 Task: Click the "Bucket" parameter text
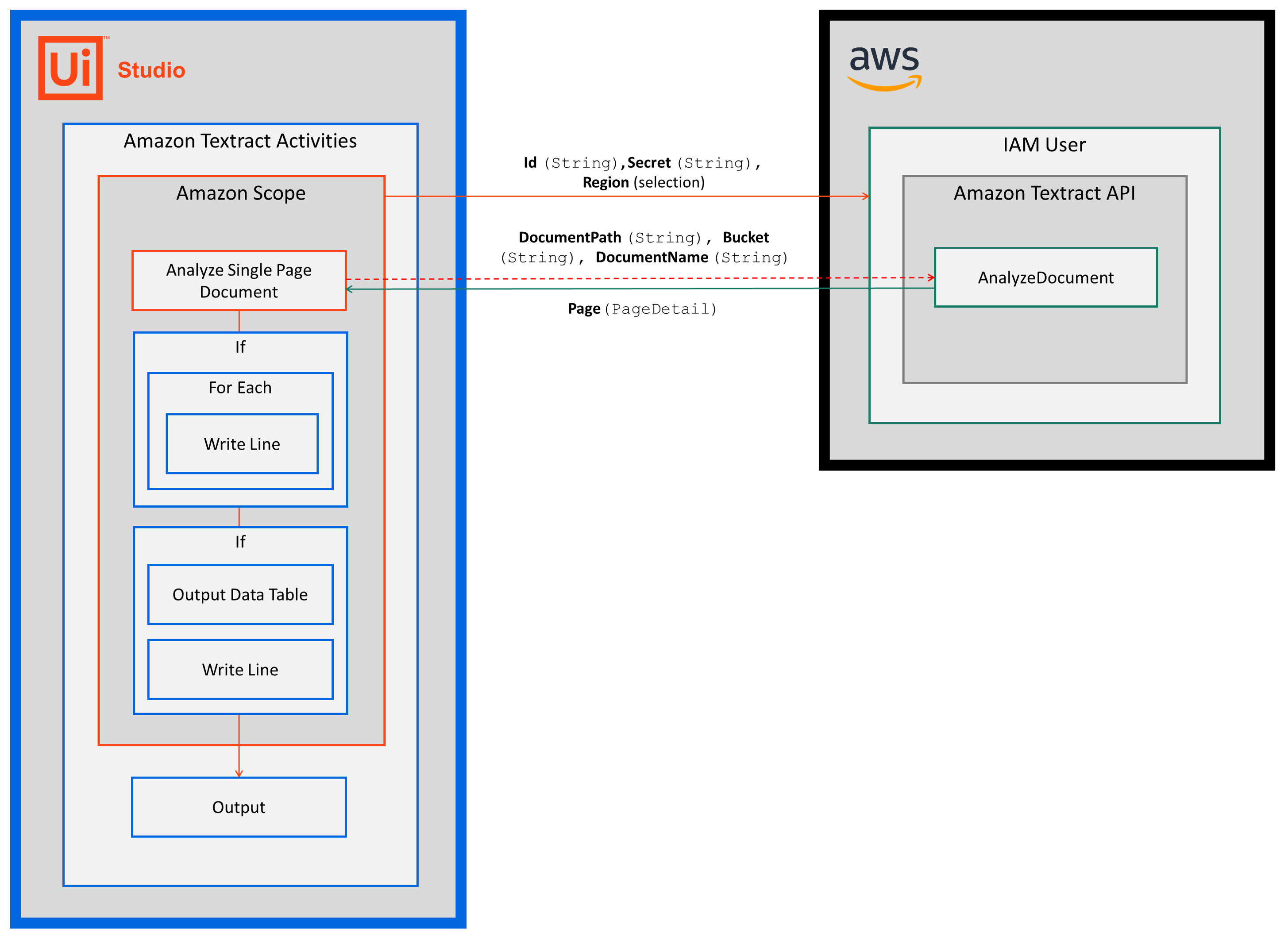click(x=746, y=237)
